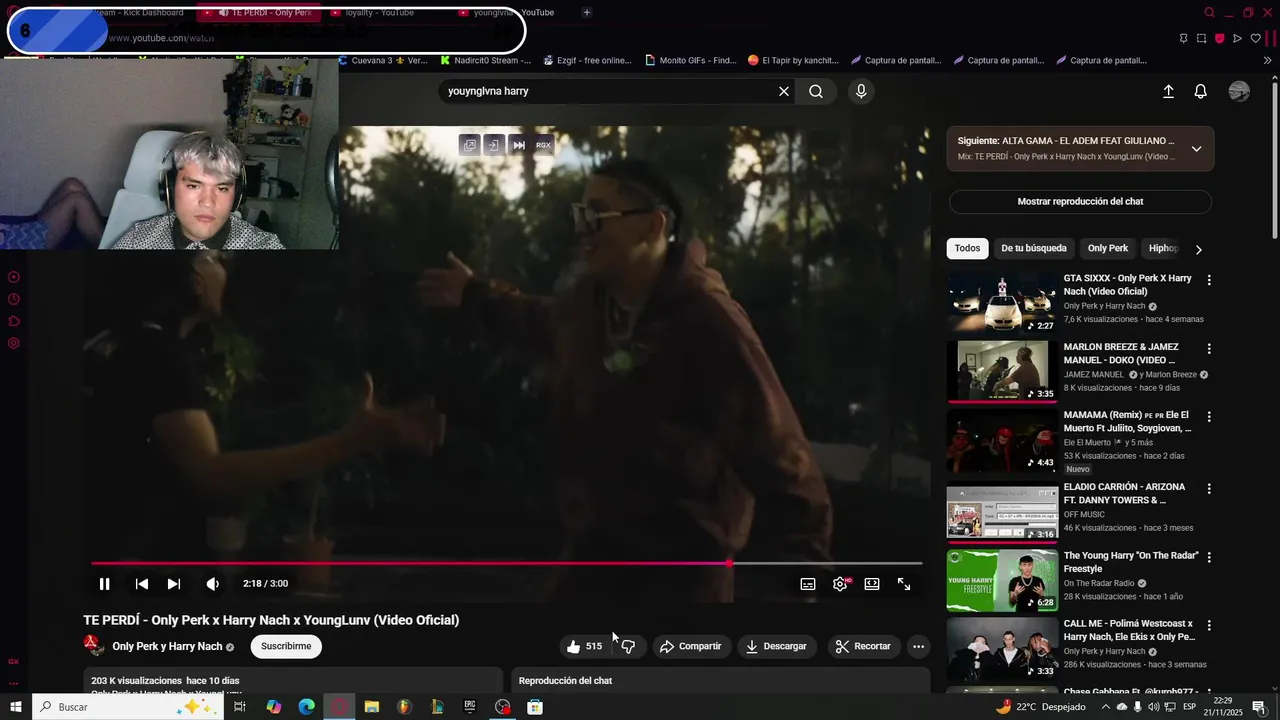The height and width of the screenshot is (720, 1280).
Task: Pause the video with the pause button
Action: (x=104, y=584)
